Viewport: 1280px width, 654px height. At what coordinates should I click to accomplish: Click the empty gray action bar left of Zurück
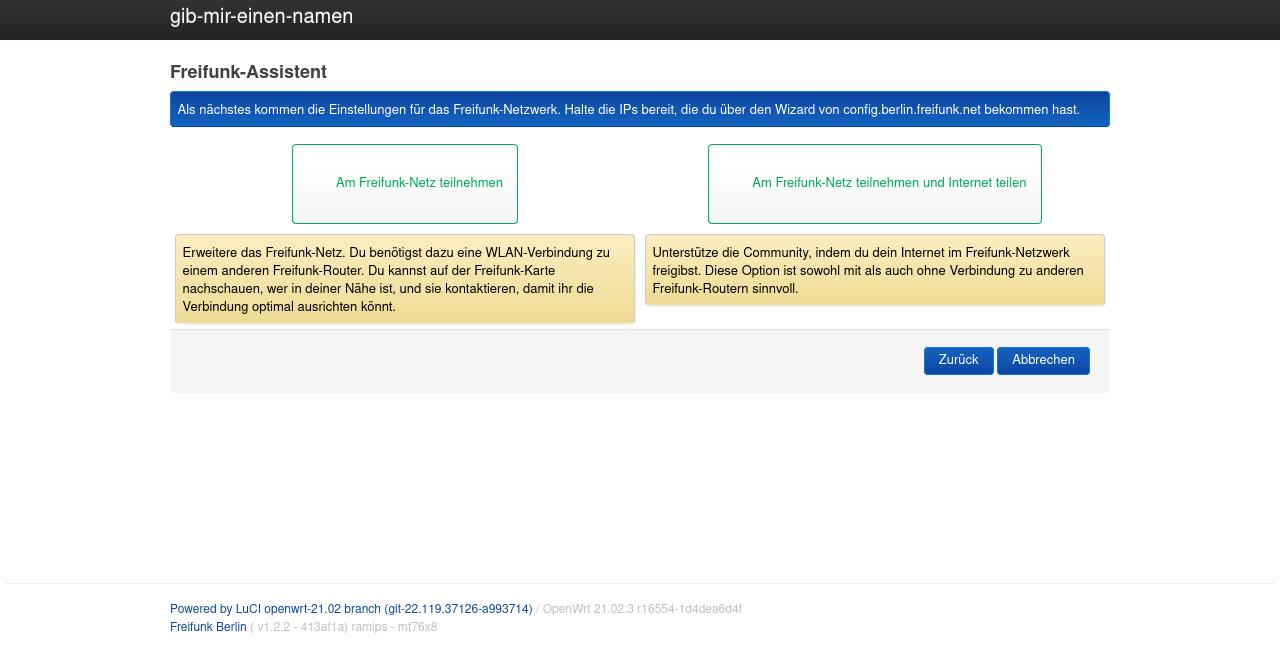(540, 361)
